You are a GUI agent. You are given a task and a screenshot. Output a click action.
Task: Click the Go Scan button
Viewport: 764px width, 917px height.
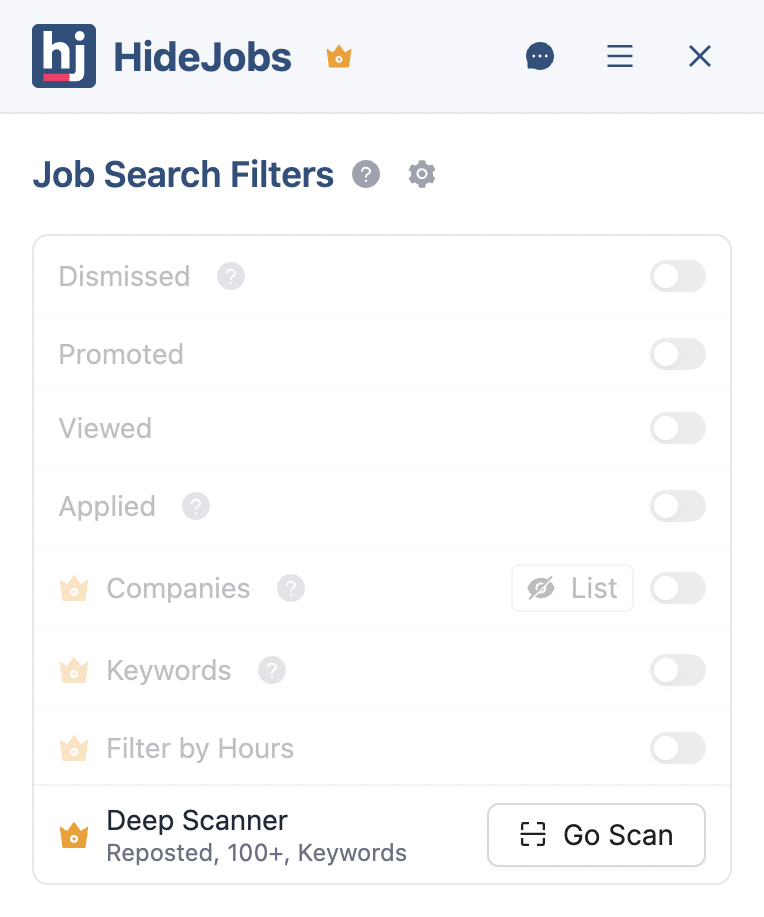(596, 835)
